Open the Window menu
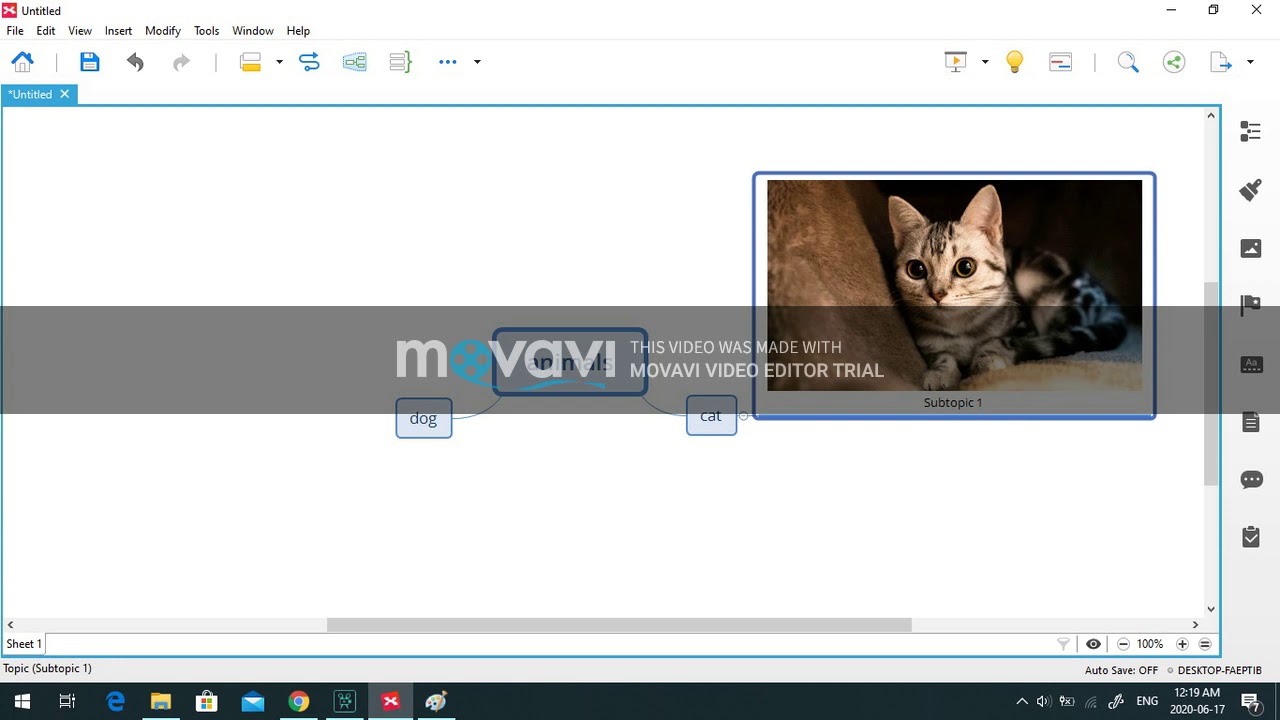Screen dimensions: 1280x720 (x=253, y=31)
